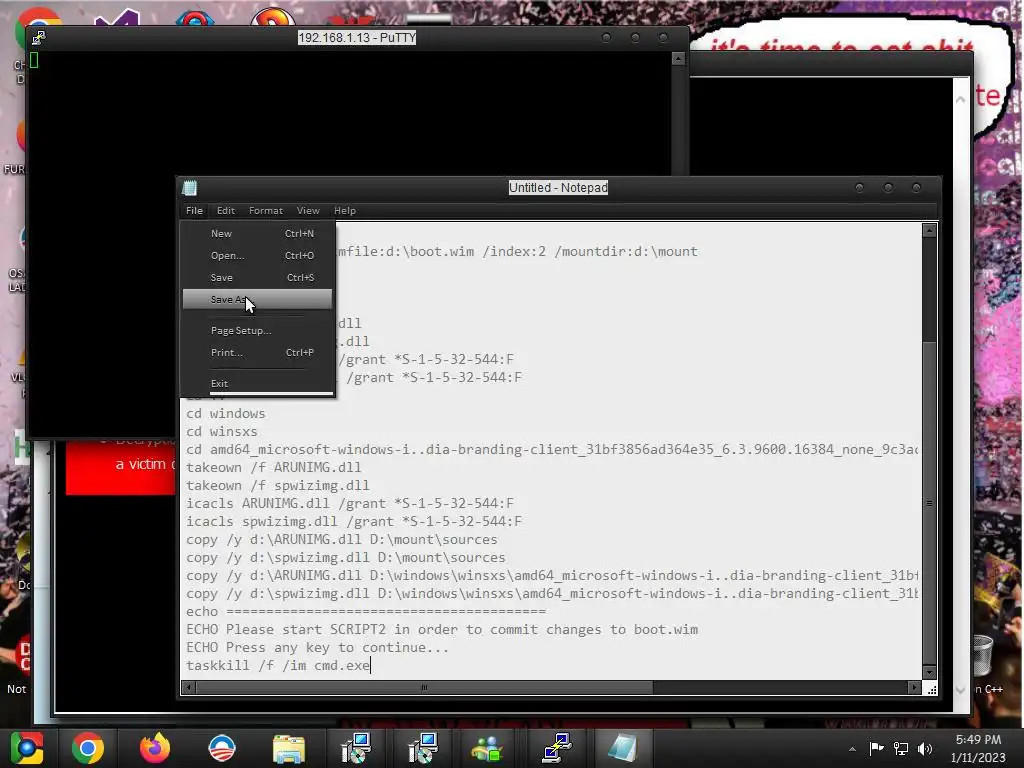Open the first installer icon in taskbar
Viewport: 1024px width, 768px height.
356,748
